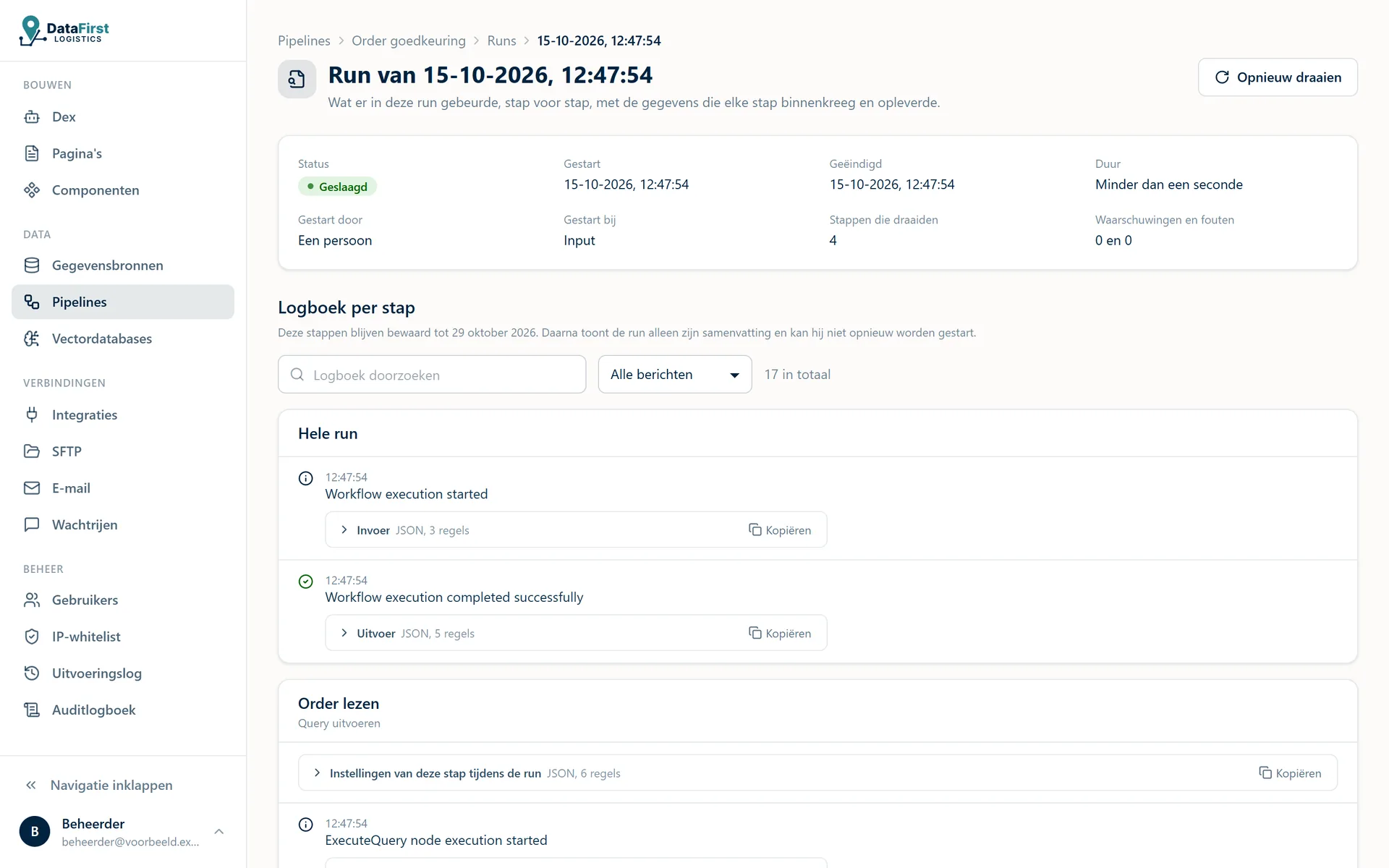Expand the Beheerder account menu
The height and width of the screenshot is (868, 1389).
[x=123, y=832]
